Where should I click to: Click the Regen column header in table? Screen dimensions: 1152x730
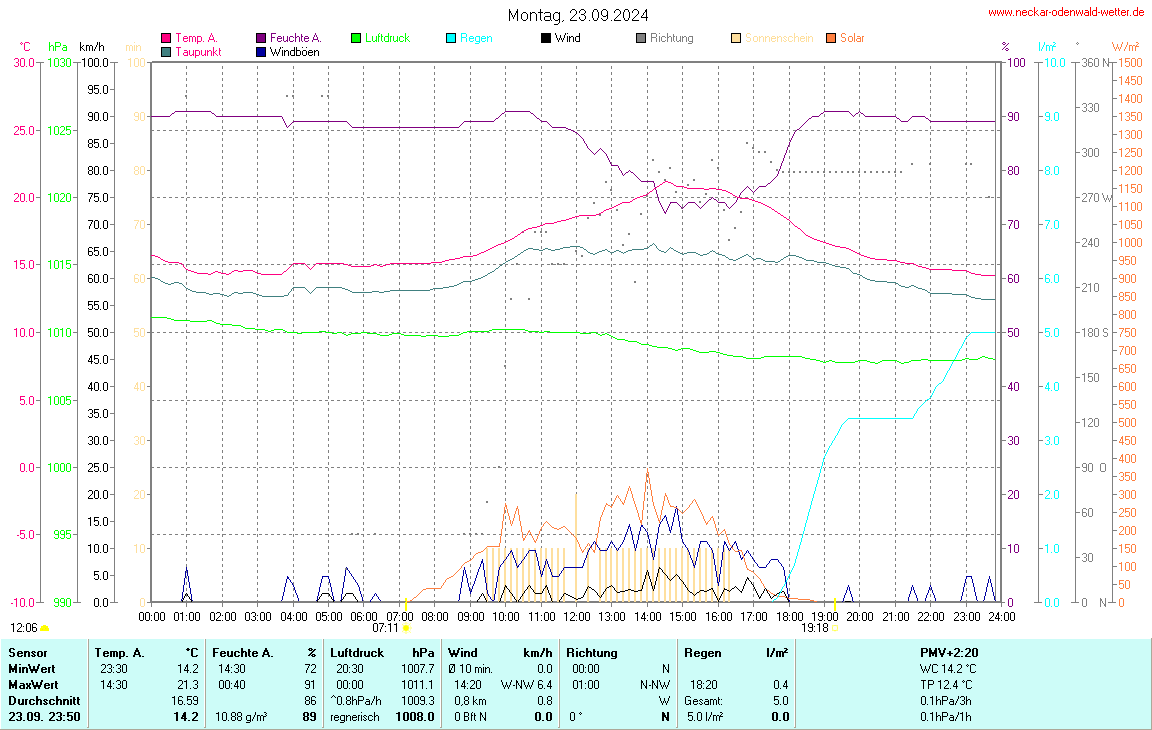pos(703,653)
